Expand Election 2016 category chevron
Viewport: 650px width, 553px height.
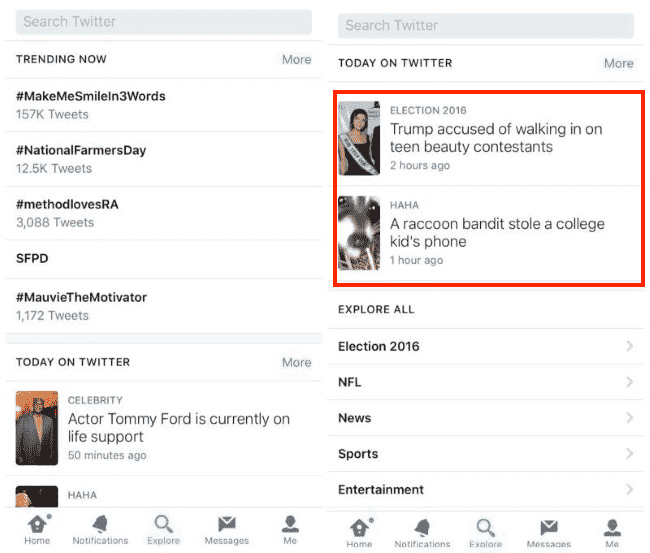tap(630, 346)
